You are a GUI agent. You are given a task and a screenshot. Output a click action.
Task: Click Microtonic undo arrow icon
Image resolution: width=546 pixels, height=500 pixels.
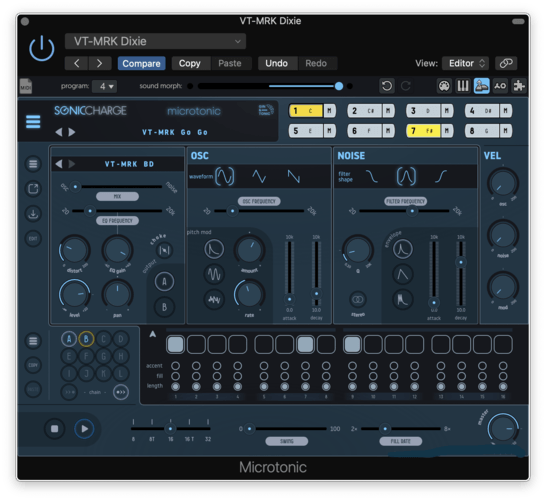(x=387, y=86)
